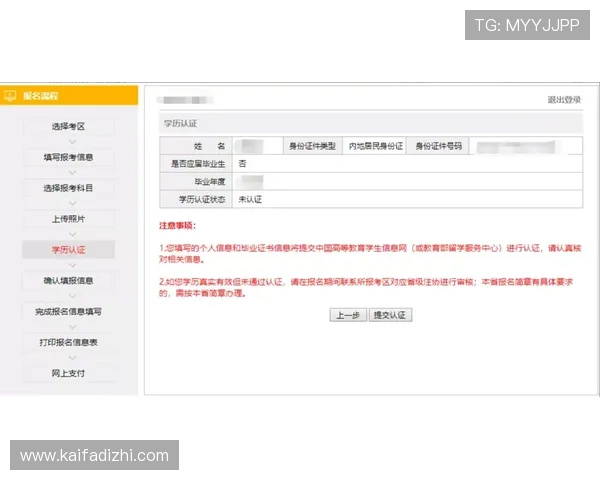Click the 报名流程 panel title

(x=41, y=96)
